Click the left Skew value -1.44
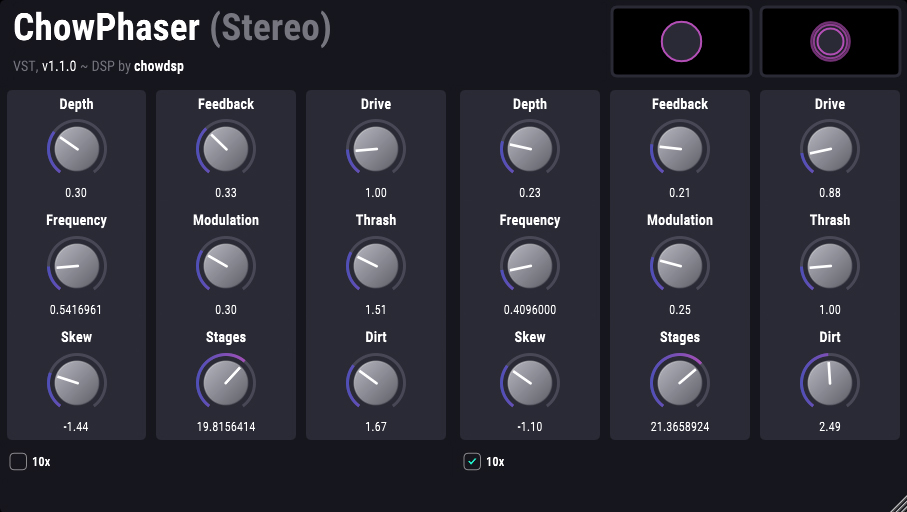The height and width of the screenshot is (512, 907). click(x=76, y=426)
